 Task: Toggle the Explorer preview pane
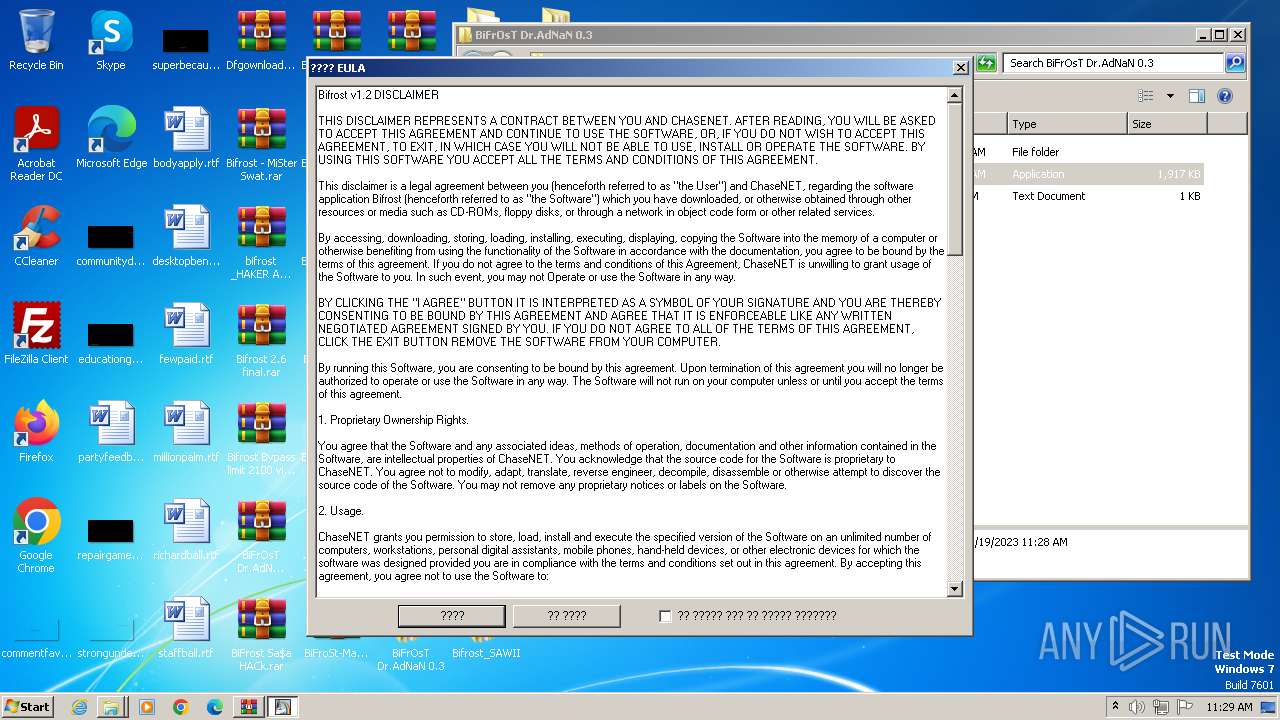[1197, 96]
